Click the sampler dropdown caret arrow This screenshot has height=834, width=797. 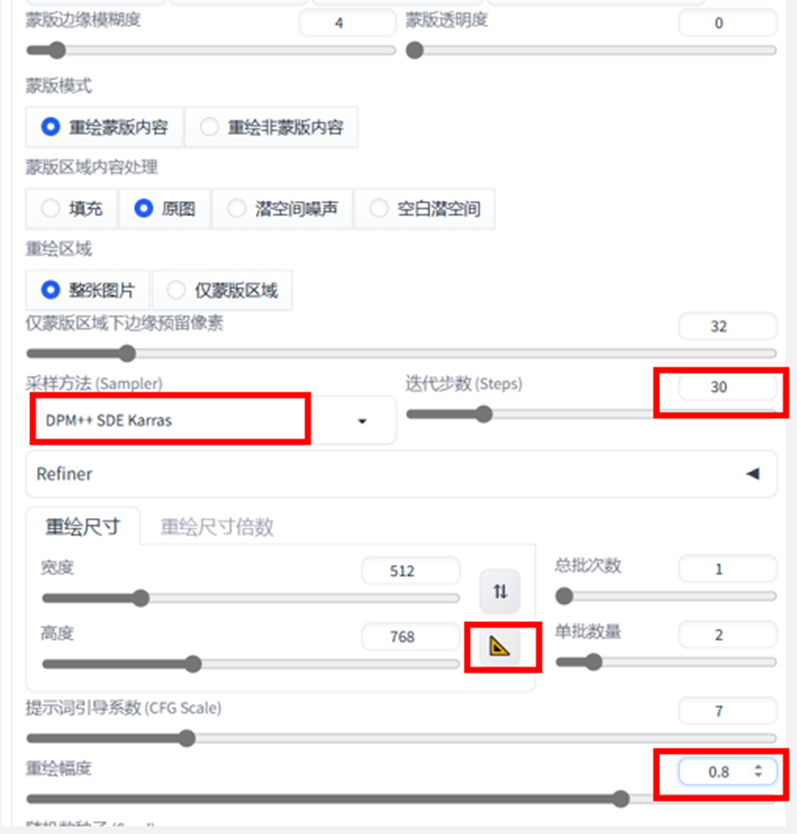362,421
